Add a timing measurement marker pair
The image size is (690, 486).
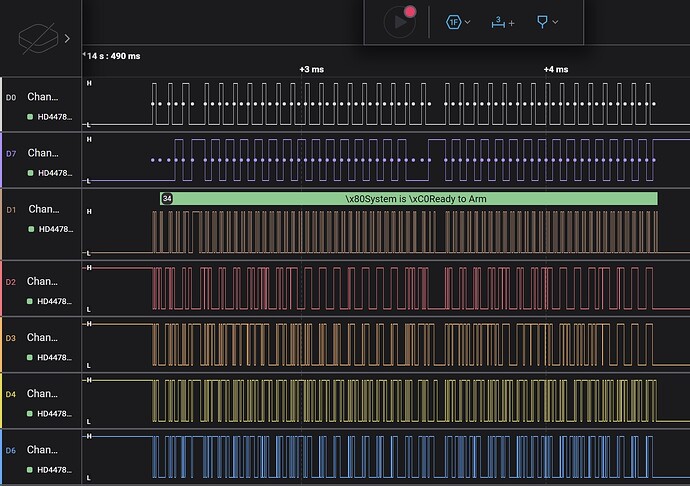(503, 22)
